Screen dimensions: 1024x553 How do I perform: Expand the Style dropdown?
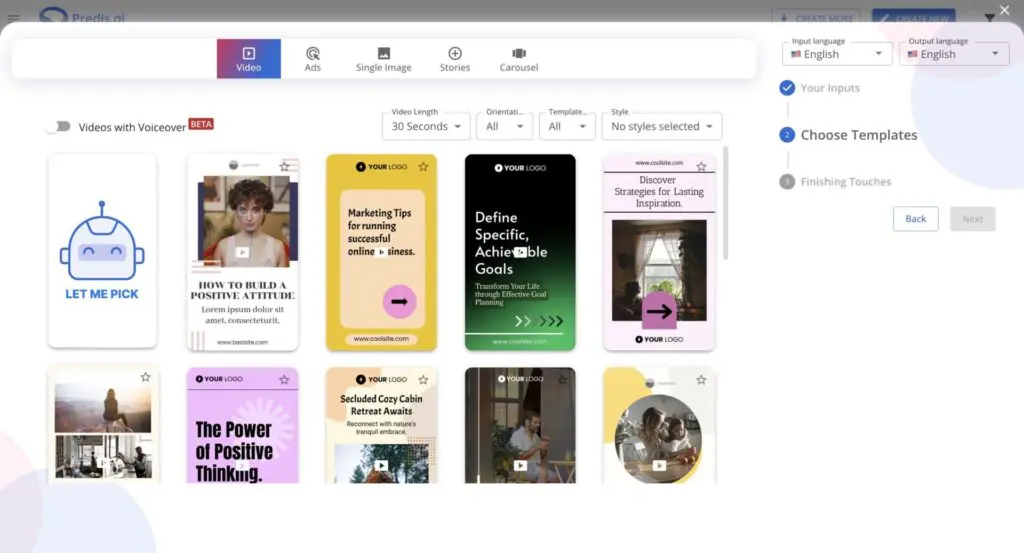pos(662,126)
